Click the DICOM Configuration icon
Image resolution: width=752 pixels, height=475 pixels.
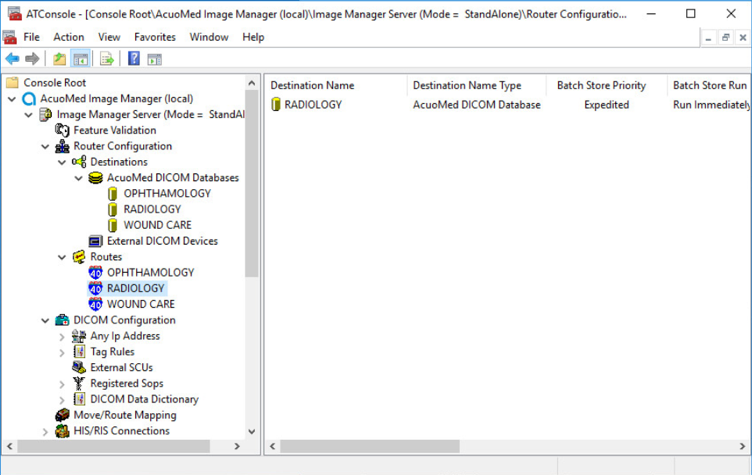(62, 320)
